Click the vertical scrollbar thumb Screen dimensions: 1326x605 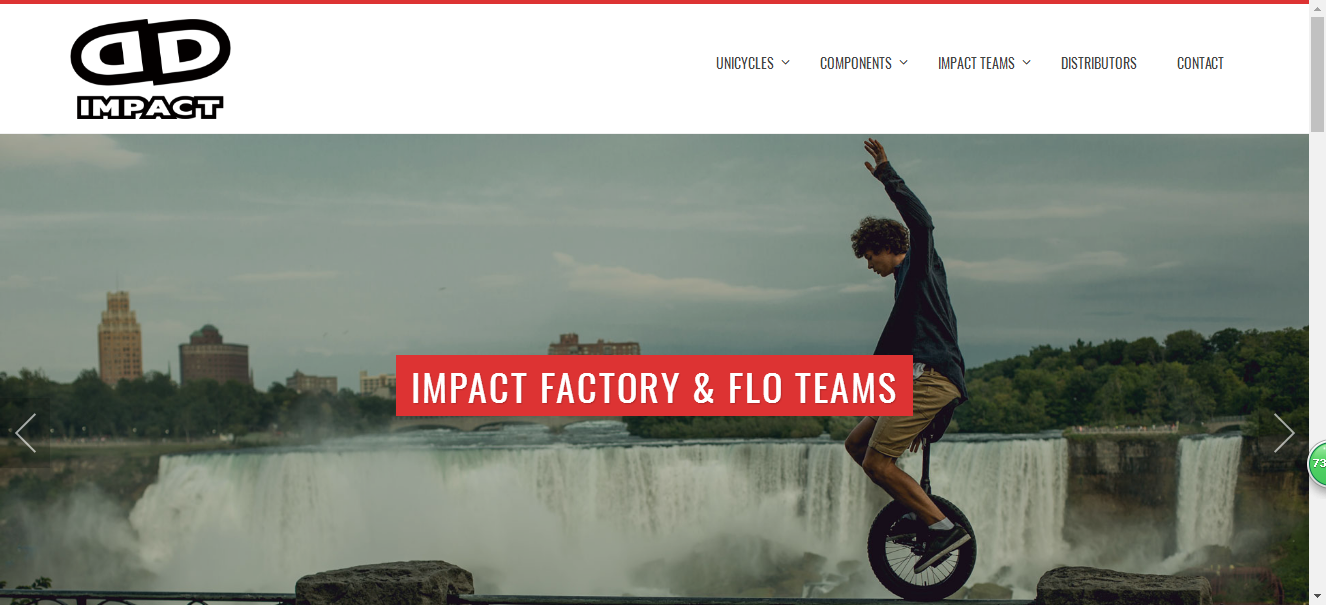click(1317, 74)
